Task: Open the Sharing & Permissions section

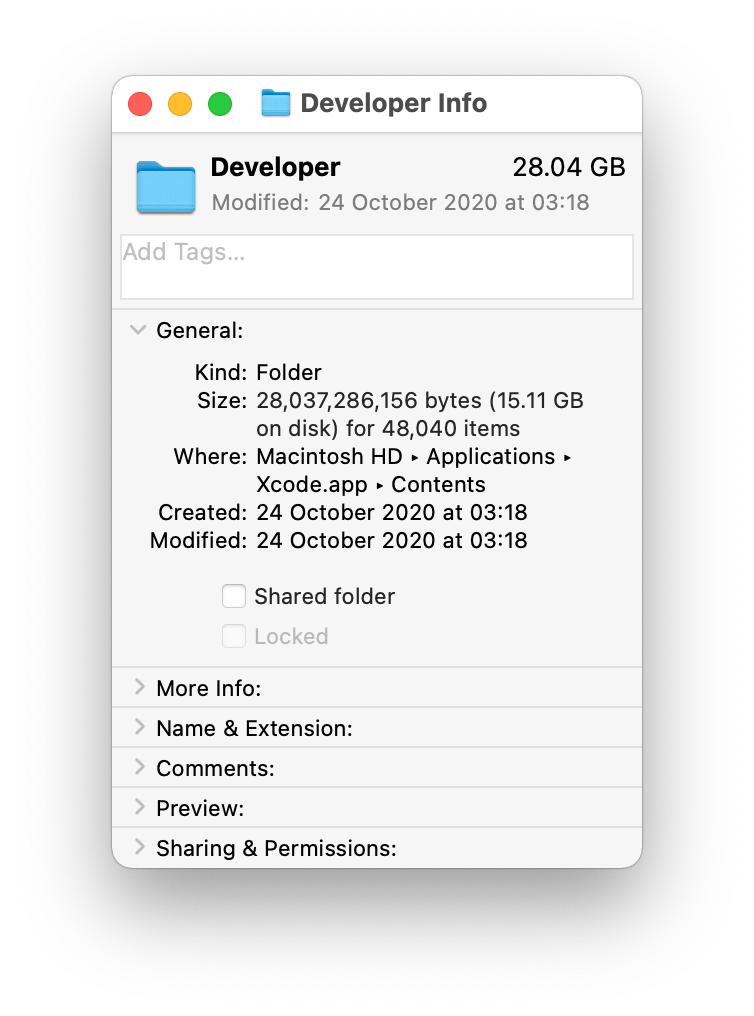Action: (x=139, y=847)
